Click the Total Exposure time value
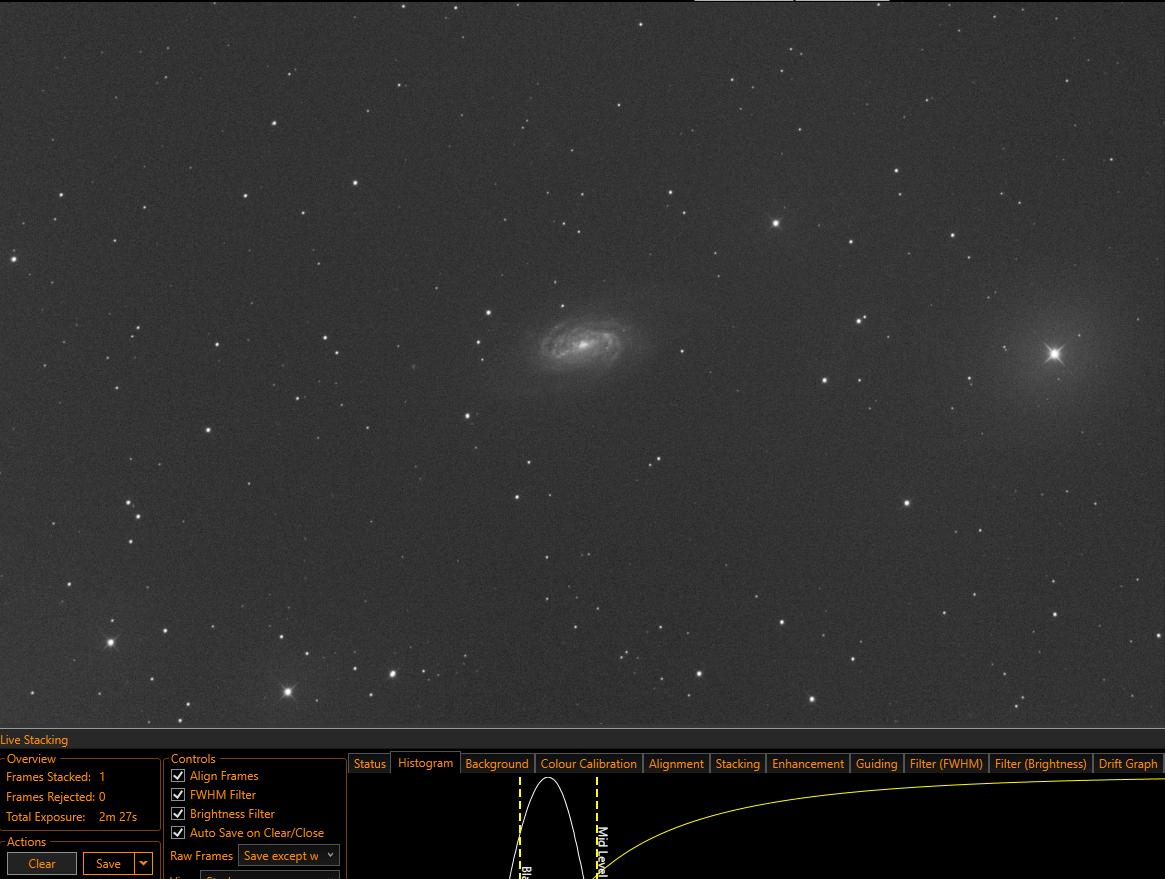 click(x=118, y=817)
